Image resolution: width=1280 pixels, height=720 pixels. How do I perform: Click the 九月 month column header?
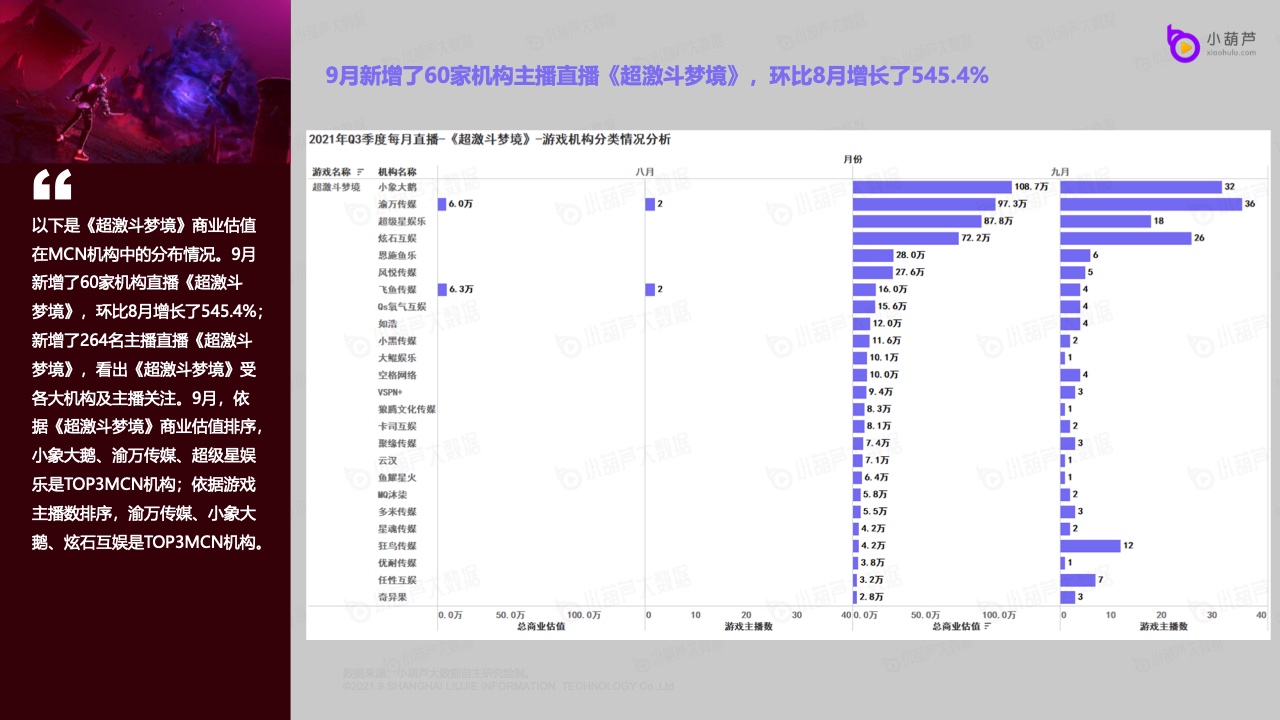[x=1060, y=172]
